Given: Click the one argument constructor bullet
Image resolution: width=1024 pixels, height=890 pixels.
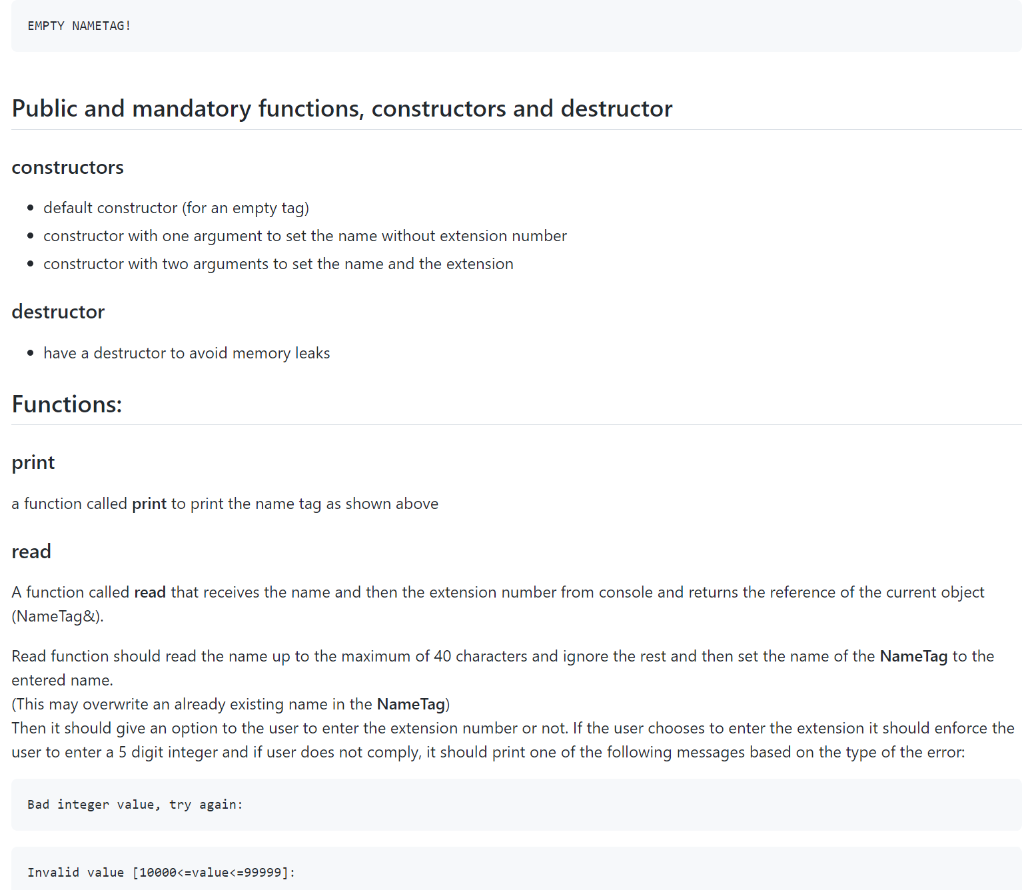Looking at the screenshot, I should coord(305,236).
